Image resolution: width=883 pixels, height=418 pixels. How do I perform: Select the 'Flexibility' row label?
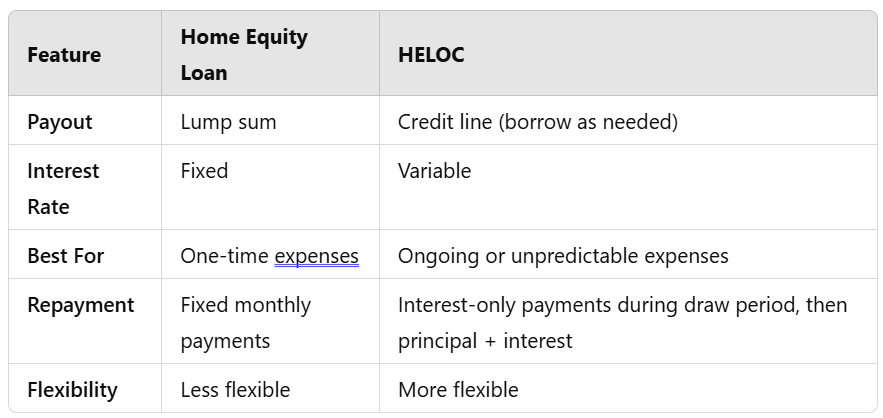click(x=72, y=390)
